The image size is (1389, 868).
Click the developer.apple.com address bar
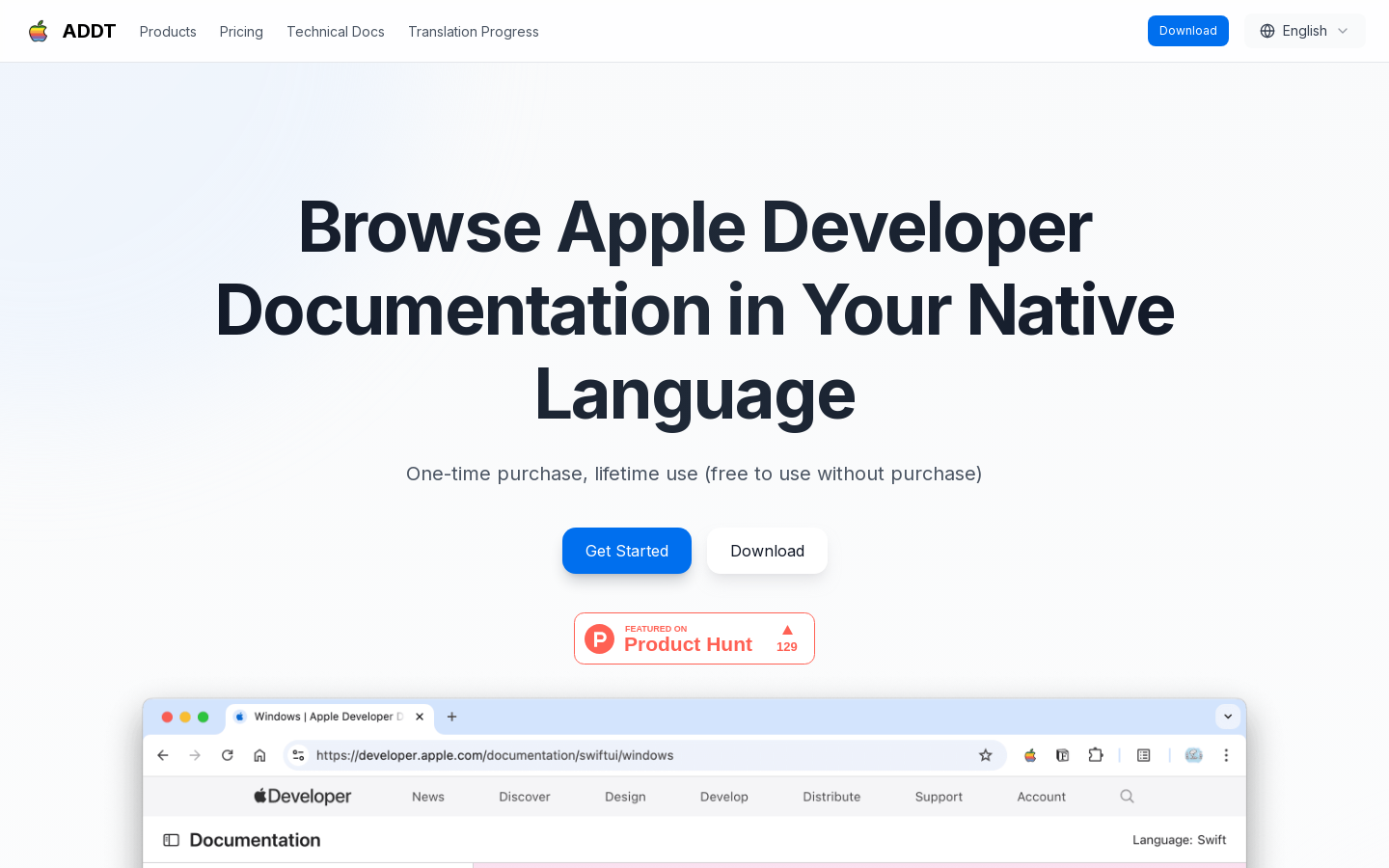(x=645, y=755)
